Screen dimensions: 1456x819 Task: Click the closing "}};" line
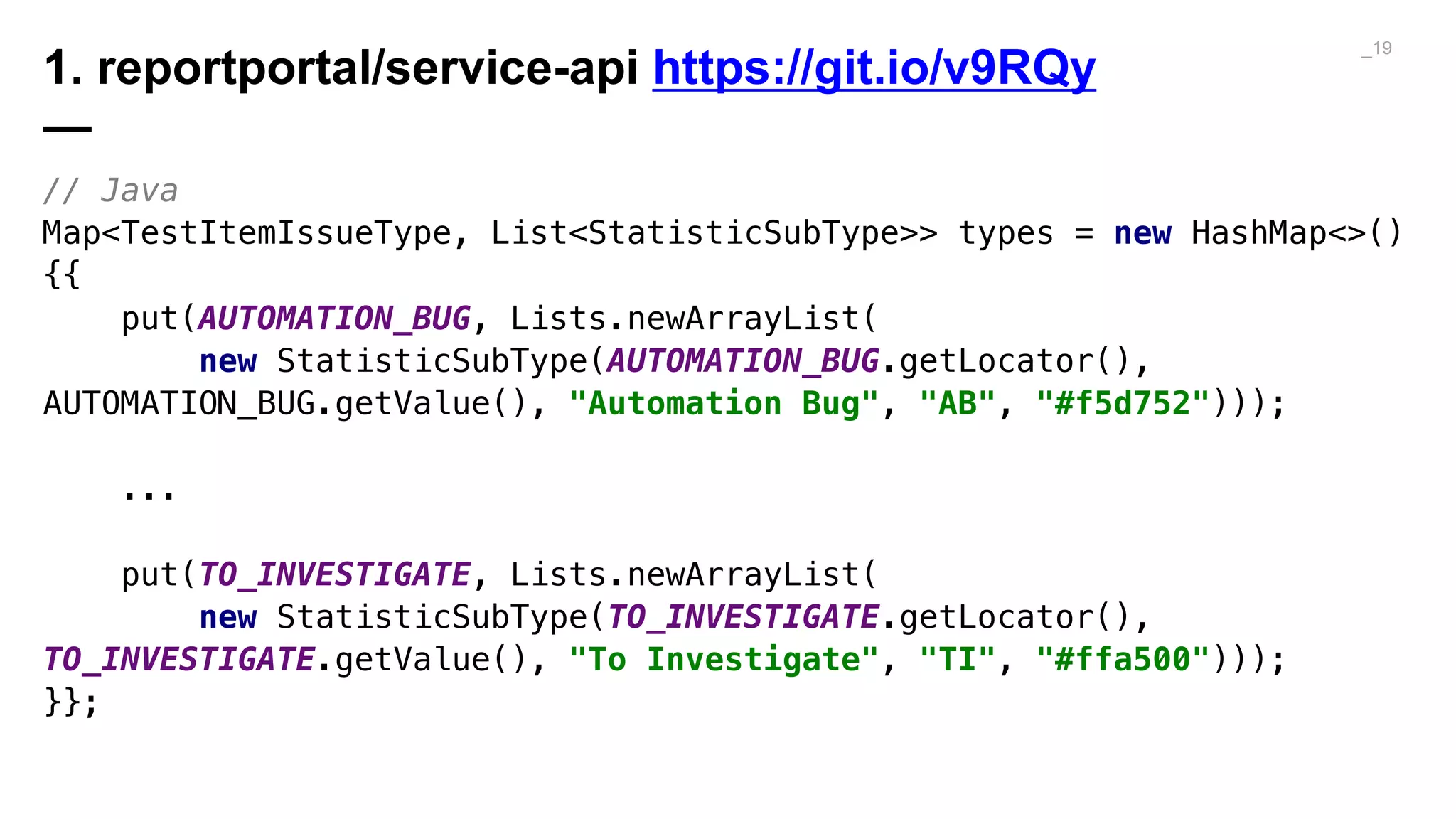coord(70,702)
